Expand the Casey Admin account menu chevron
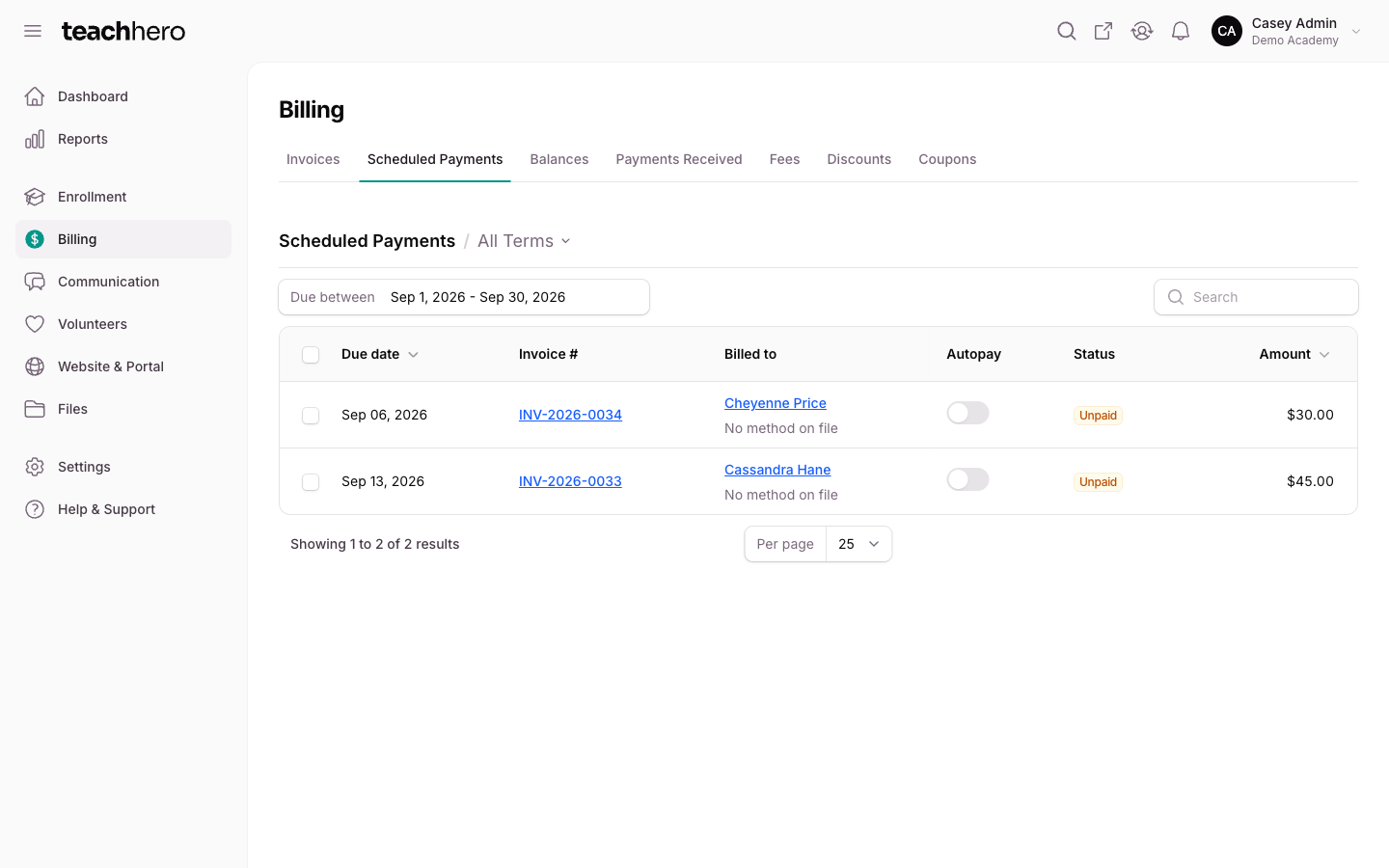Screen dimensions: 1389x868 [x=1356, y=32]
